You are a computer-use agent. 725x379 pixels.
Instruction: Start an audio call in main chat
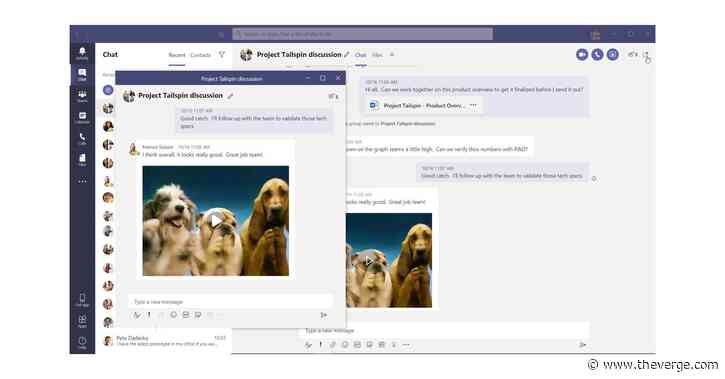pyautogui.click(x=597, y=55)
